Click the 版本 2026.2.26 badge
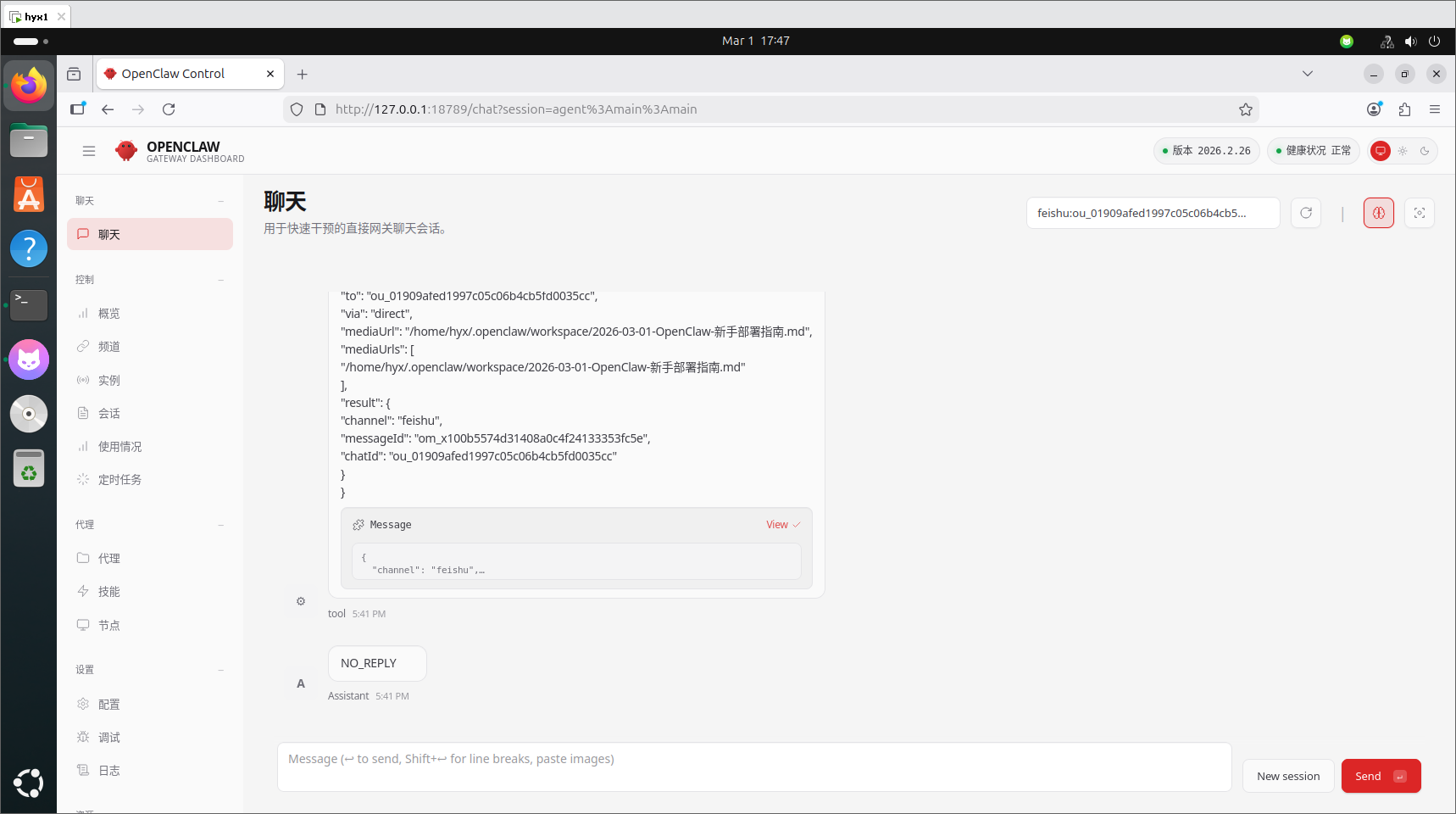Screen dimensions: 1456x814 1207,151
